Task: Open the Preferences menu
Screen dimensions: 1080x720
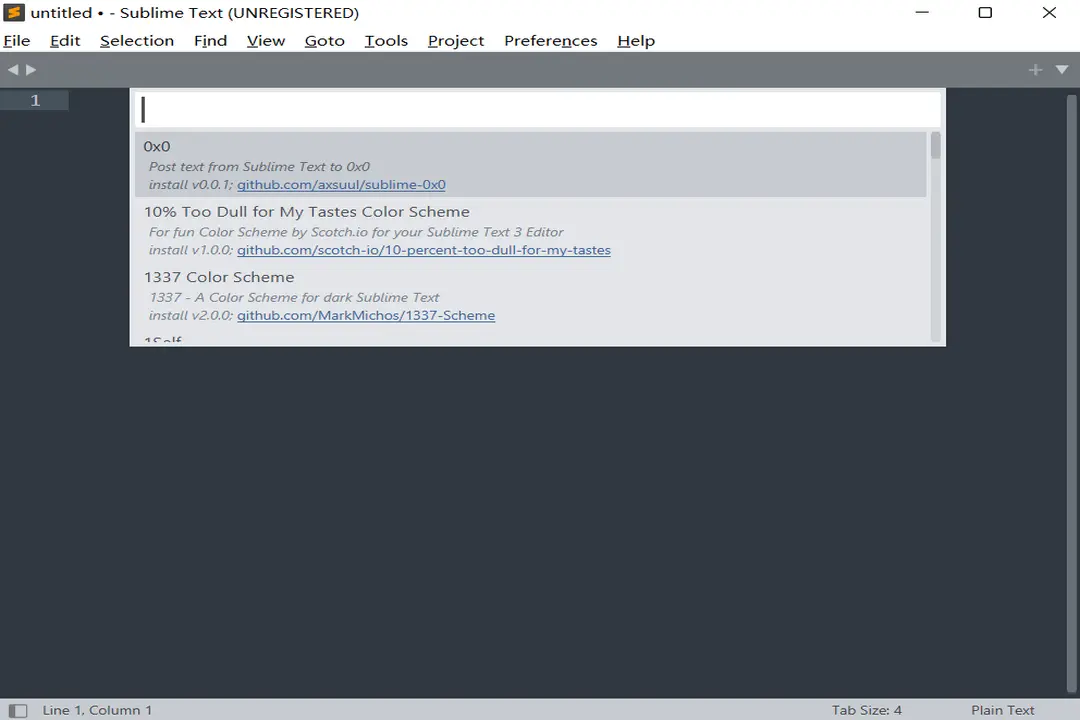Action: pyautogui.click(x=550, y=41)
